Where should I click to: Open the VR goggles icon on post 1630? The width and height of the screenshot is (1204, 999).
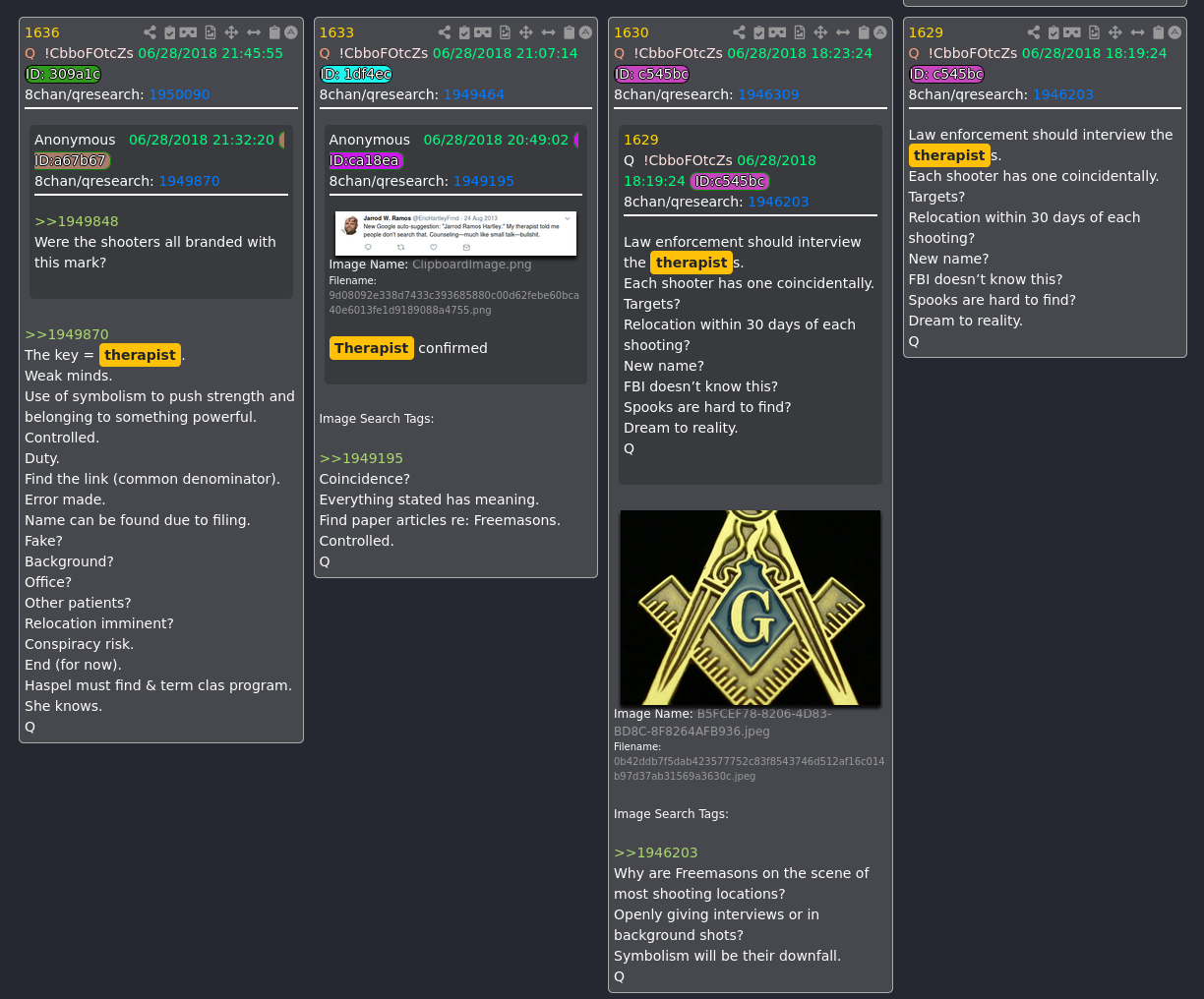(x=777, y=32)
